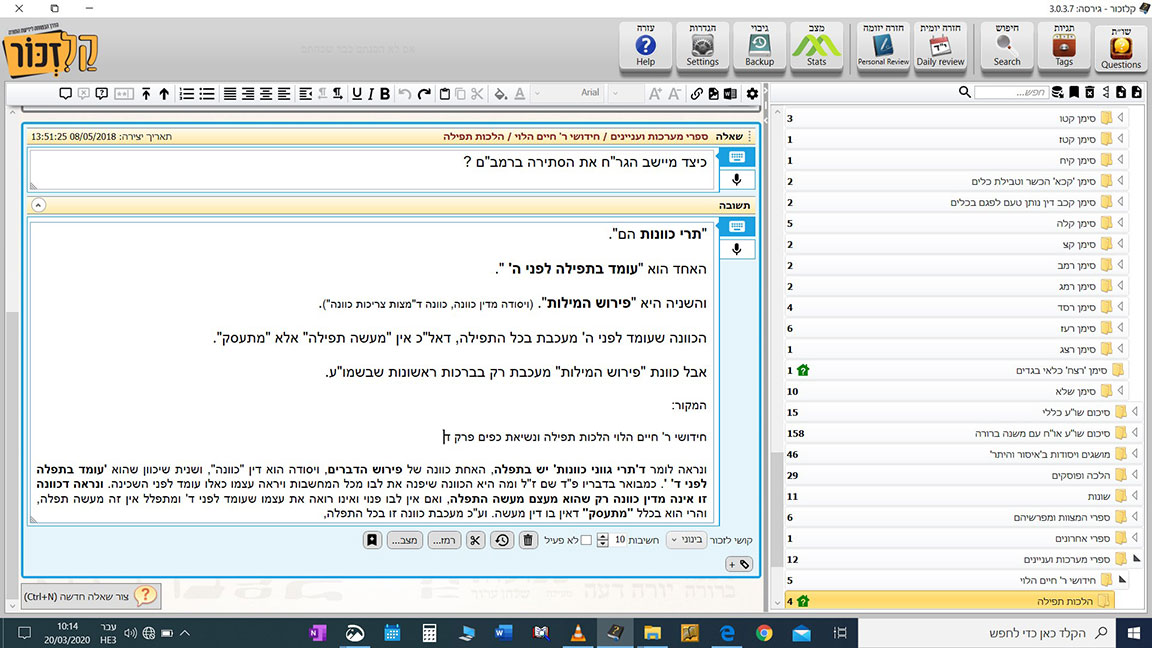This screenshot has height=648, width=1152.
Task: Toggle underline formatting in editor toolbar
Action: pyautogui.click(x=370, y=93)
